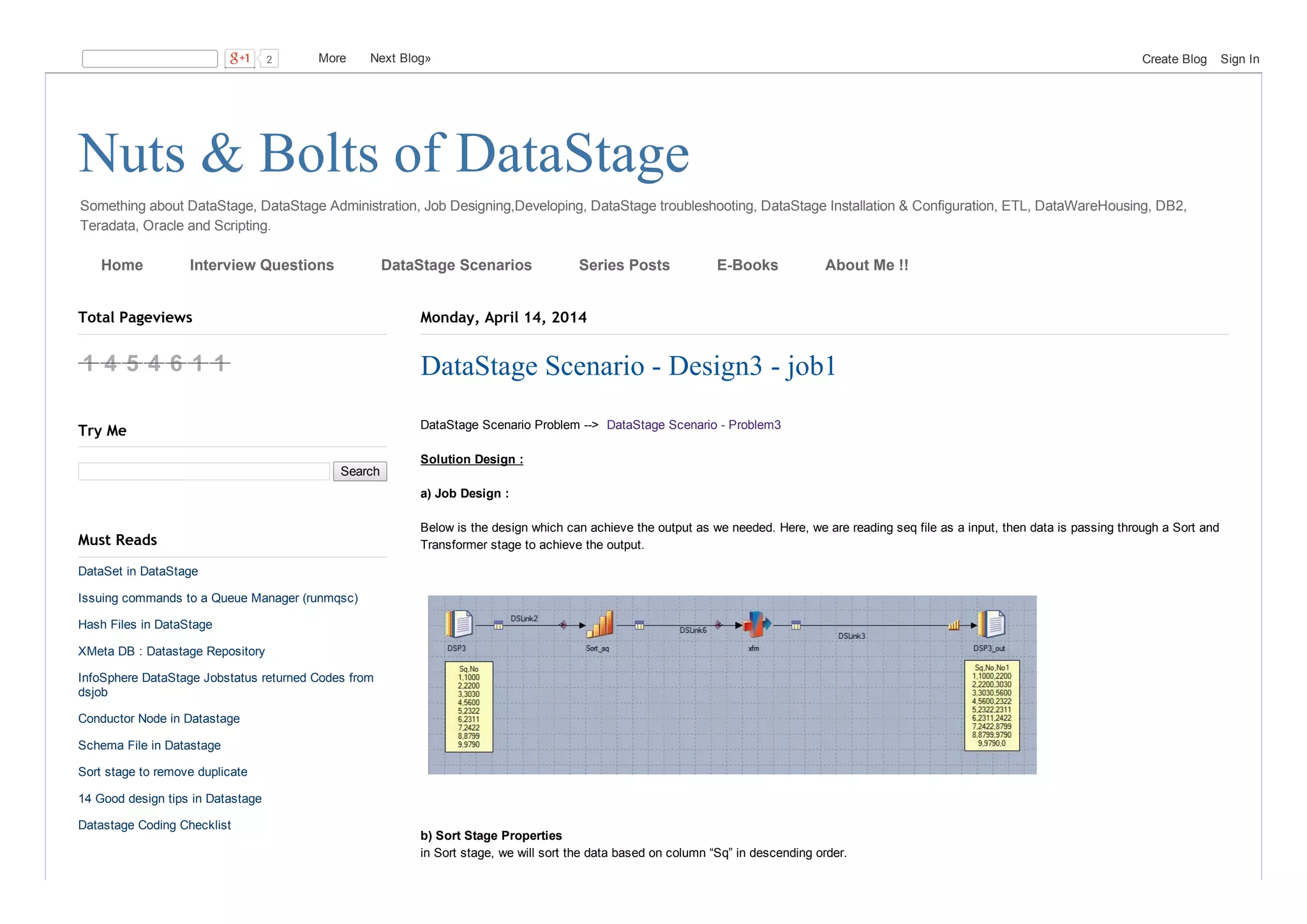Click the Google +1 button

click(x=239, y=59)
